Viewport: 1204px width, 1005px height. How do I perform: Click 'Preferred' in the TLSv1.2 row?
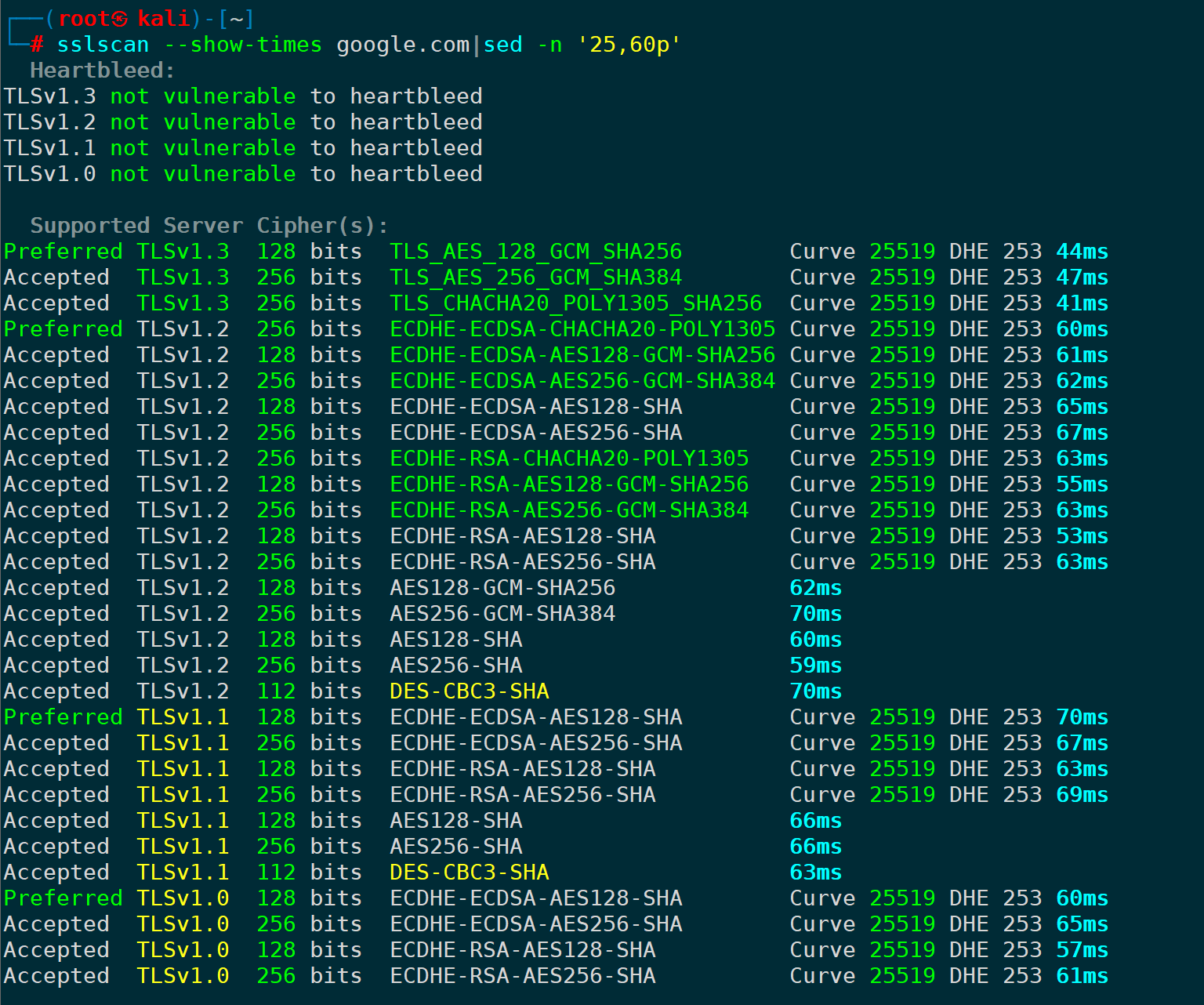(x=63, y=329)
